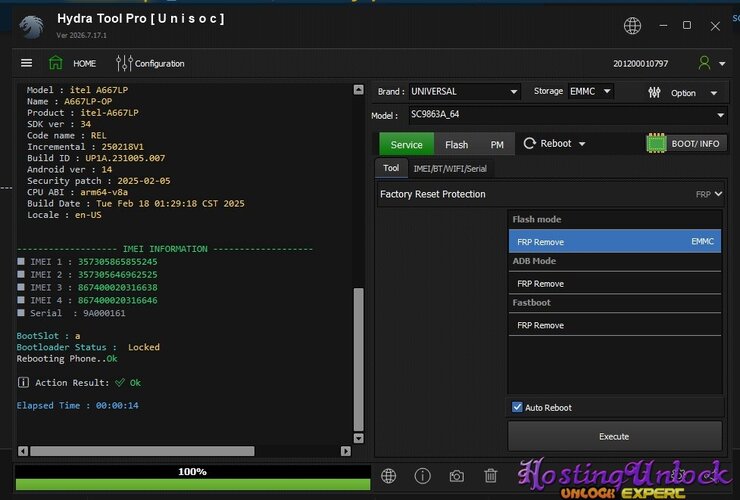Viewport: 740px width, 500px height.
Task: Click the log scroll up arrow
Action: pos(359,90)
